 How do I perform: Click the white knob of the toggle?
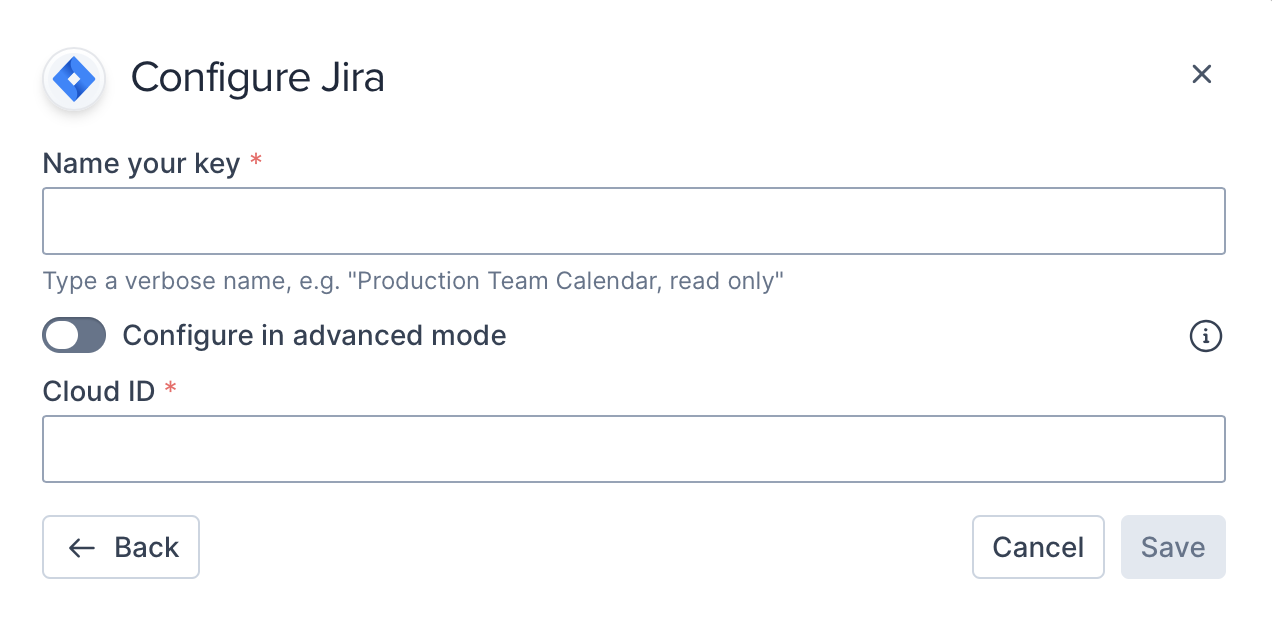(x=62, y=336)
